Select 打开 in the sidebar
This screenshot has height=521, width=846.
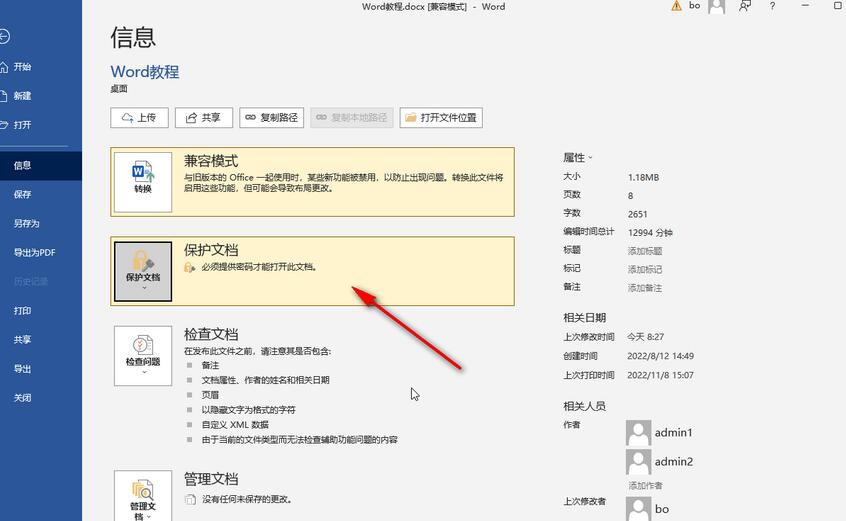(22, 125)
